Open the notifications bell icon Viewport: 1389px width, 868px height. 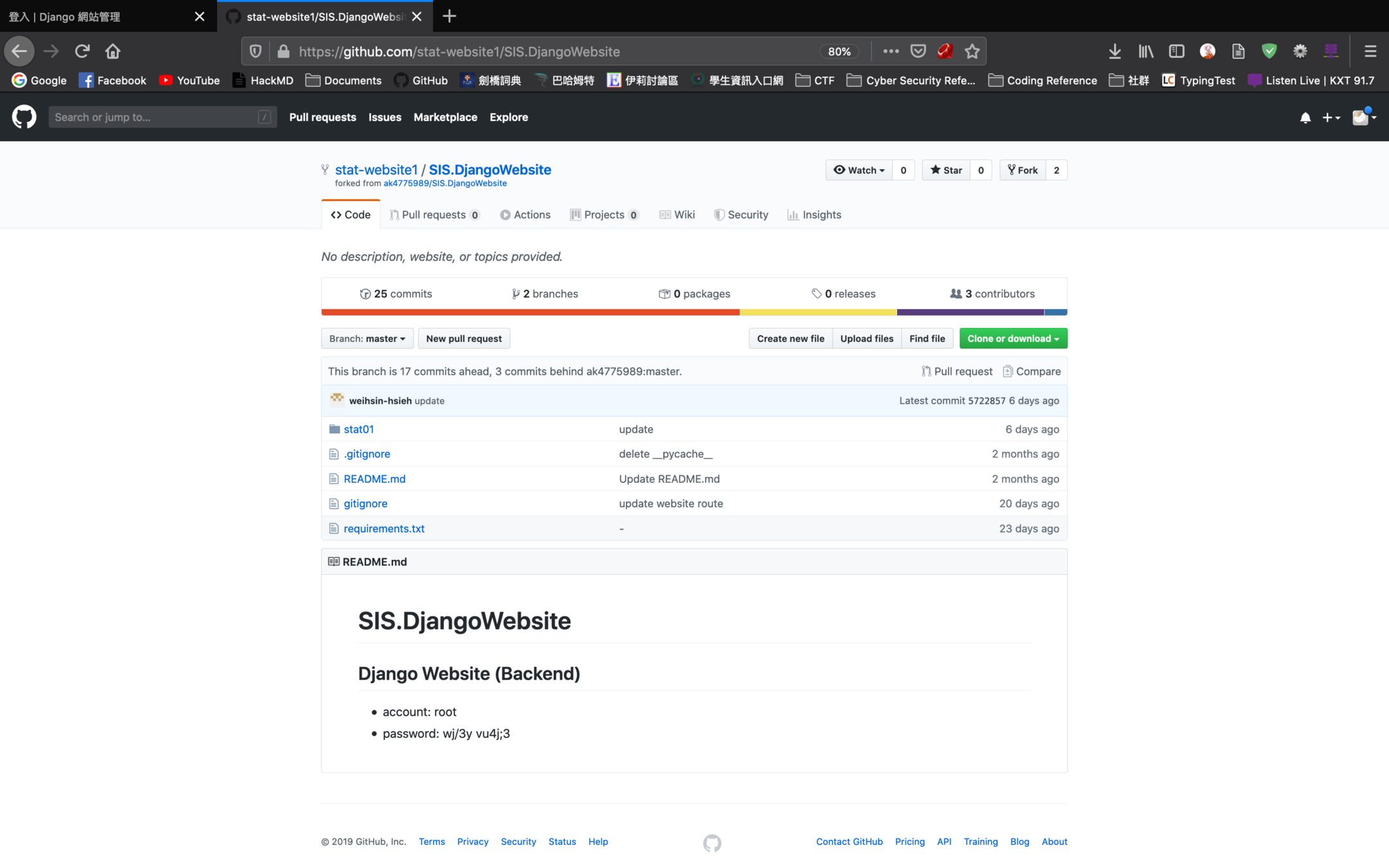[1305, 118]
